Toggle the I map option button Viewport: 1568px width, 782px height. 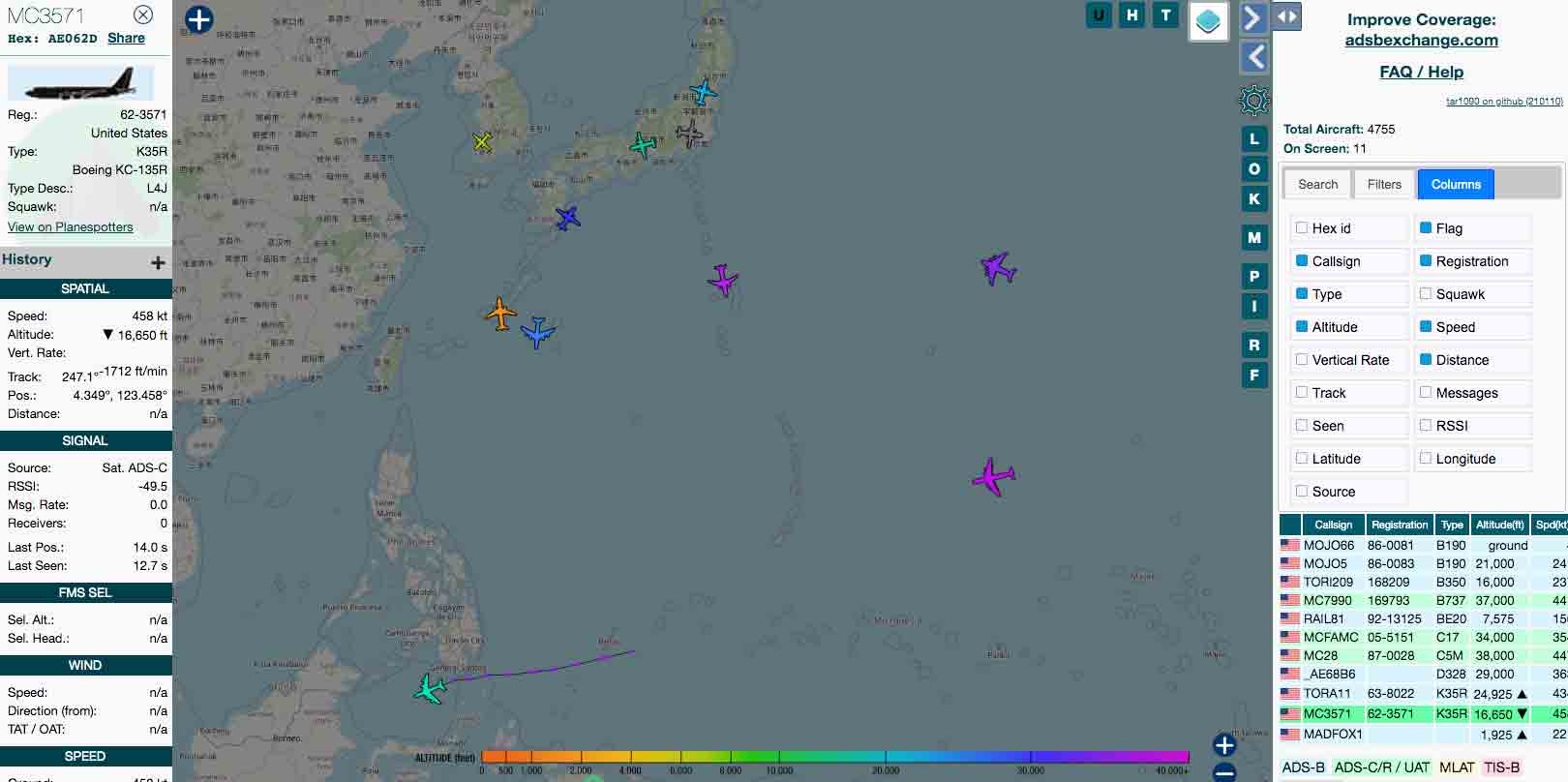coord(1254,307)
